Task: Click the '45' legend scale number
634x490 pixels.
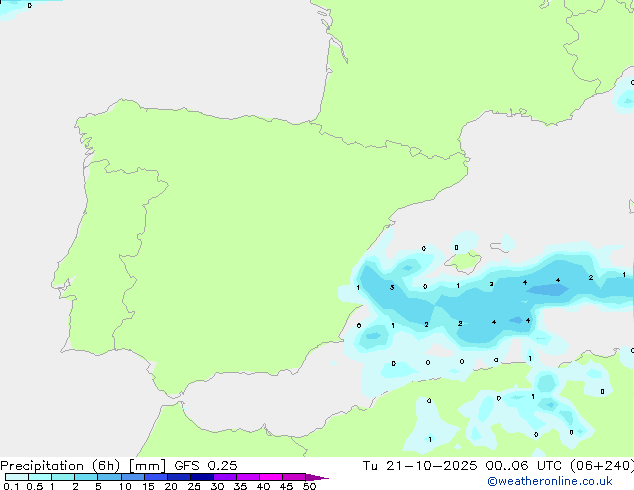Action: (x=286, y=486)
